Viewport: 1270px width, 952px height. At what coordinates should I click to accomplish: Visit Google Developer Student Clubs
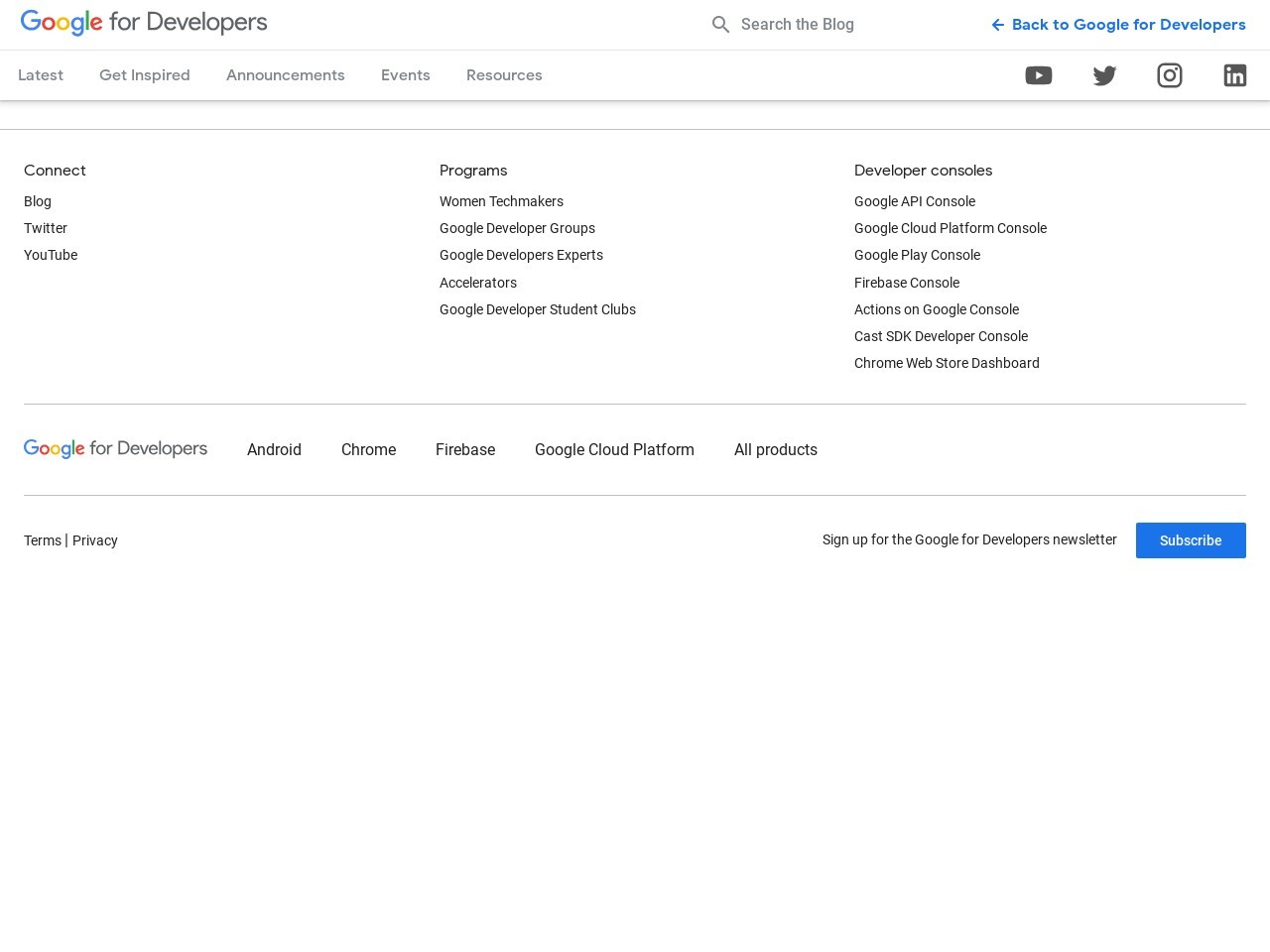coord(538,309)
